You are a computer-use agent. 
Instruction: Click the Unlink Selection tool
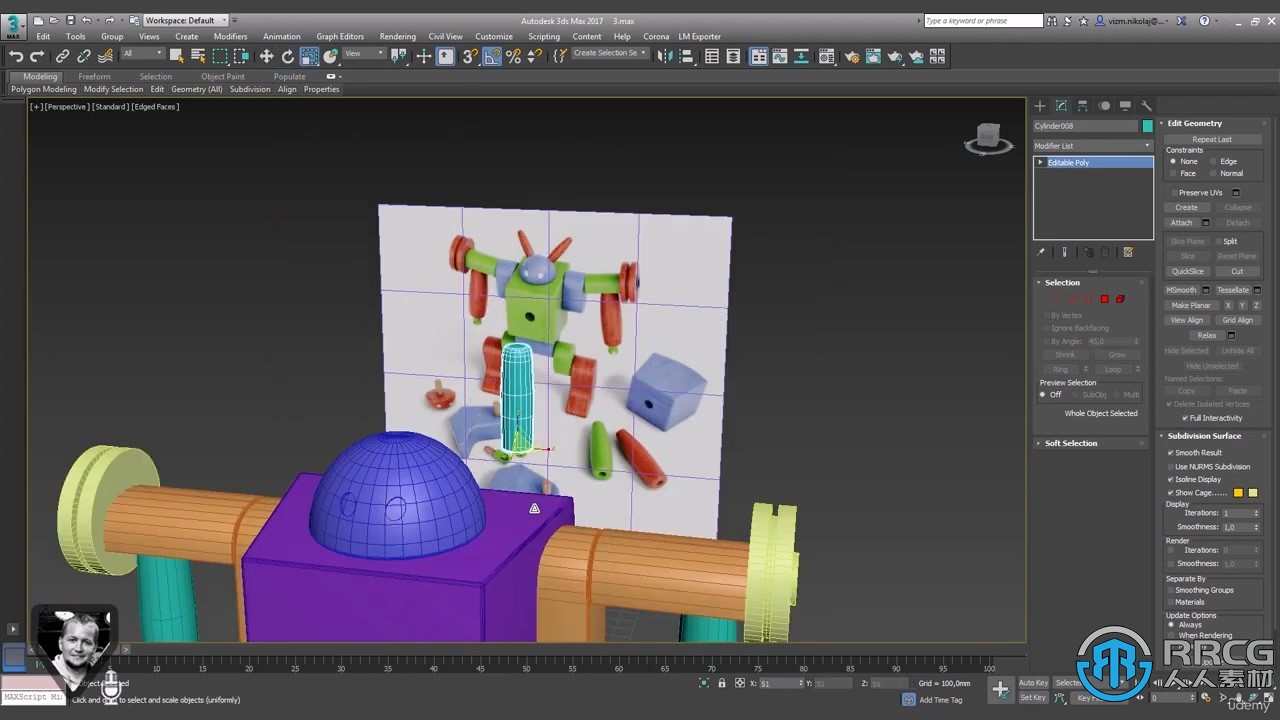coord(84,57)
